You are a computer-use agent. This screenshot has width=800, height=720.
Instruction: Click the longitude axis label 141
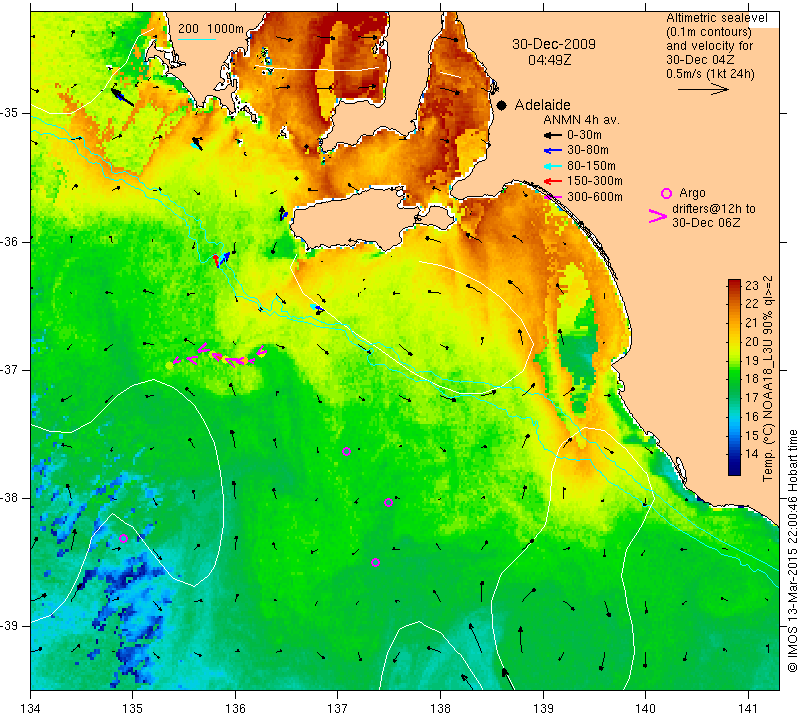[748, 709]
